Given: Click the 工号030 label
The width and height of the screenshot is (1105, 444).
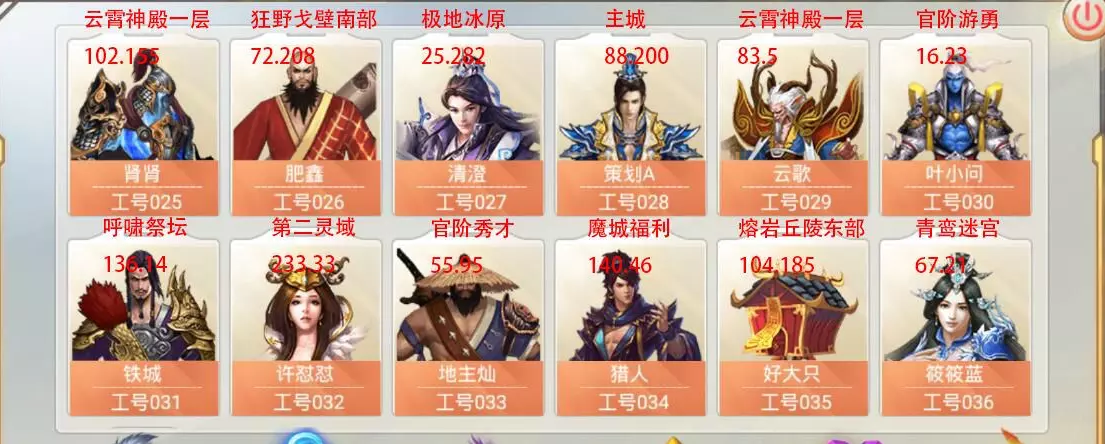Looking at the screenshot, I should tap(958, 202).
